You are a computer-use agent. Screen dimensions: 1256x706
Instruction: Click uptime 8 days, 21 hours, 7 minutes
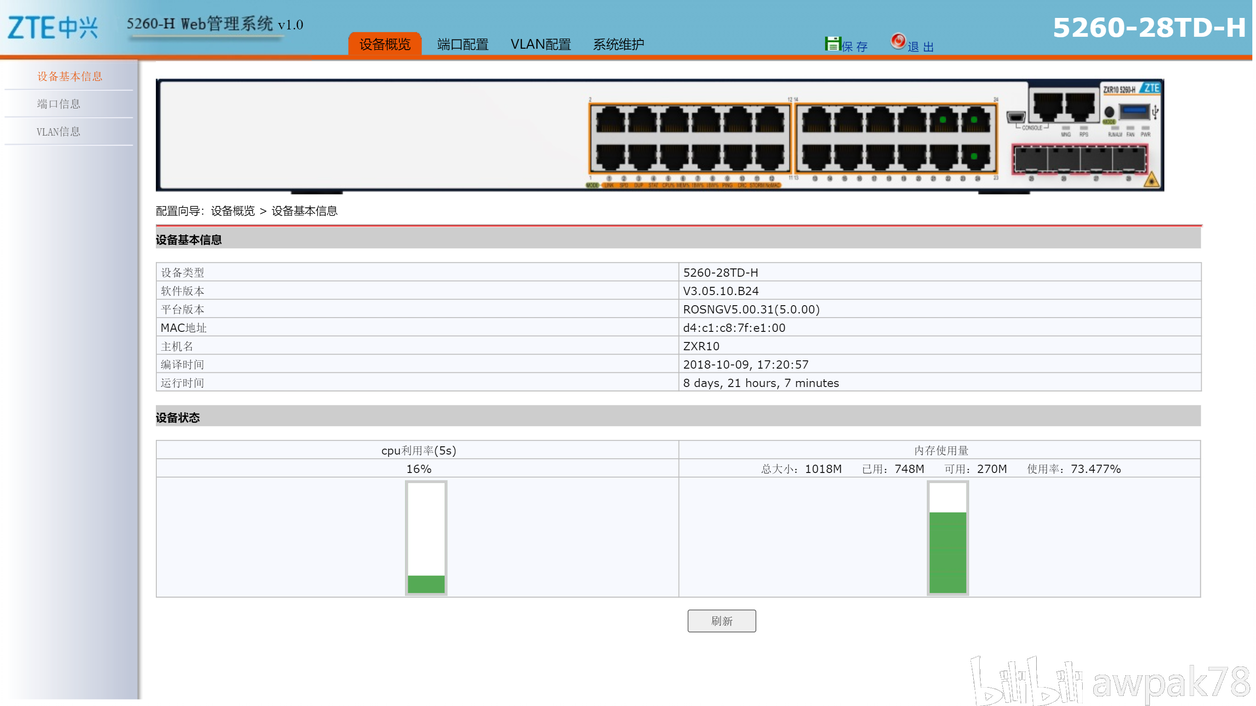point(761,383)
